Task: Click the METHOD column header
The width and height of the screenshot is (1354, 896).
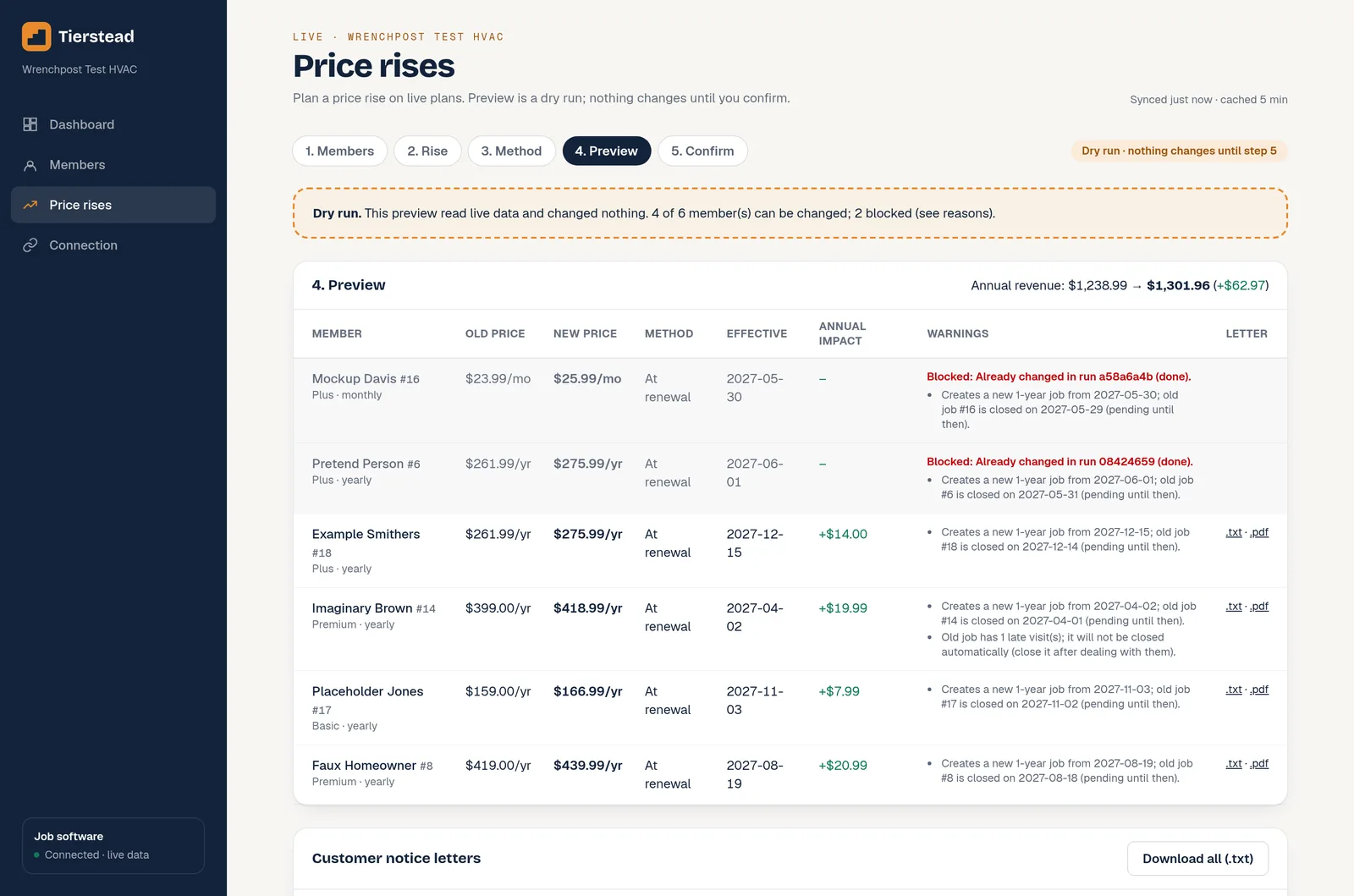Action: pos(669,333)
